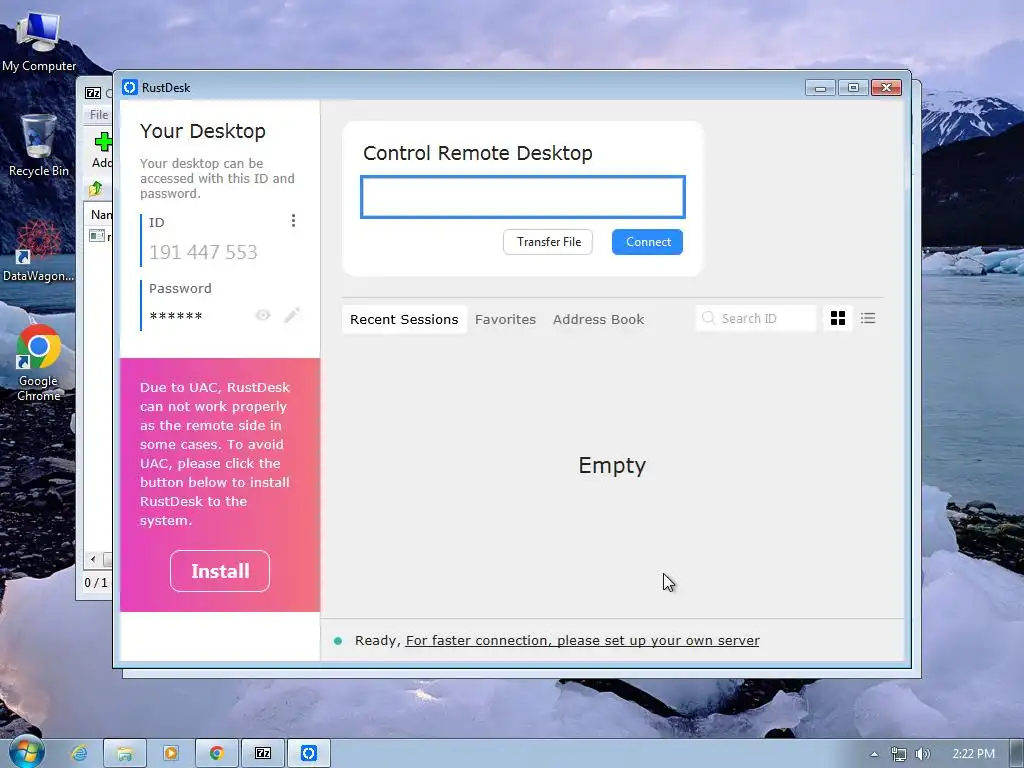
Task: Open Windows Media Player from taskbar
Action: (x=170, y=753)
